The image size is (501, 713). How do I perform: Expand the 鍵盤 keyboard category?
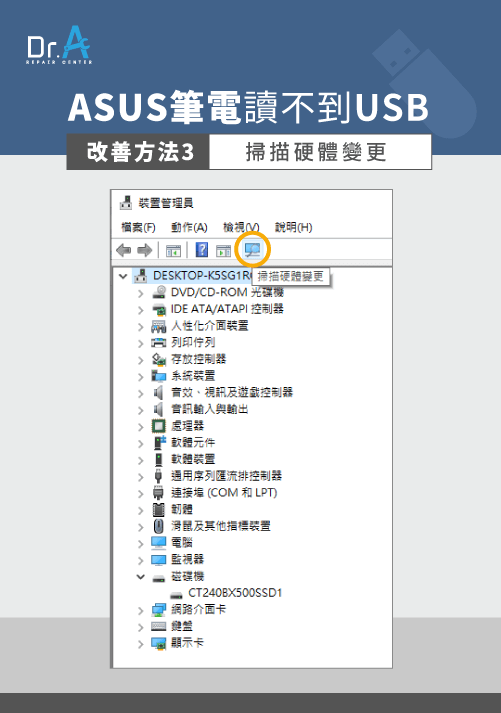pyautogui.click(x=140, y=627)
